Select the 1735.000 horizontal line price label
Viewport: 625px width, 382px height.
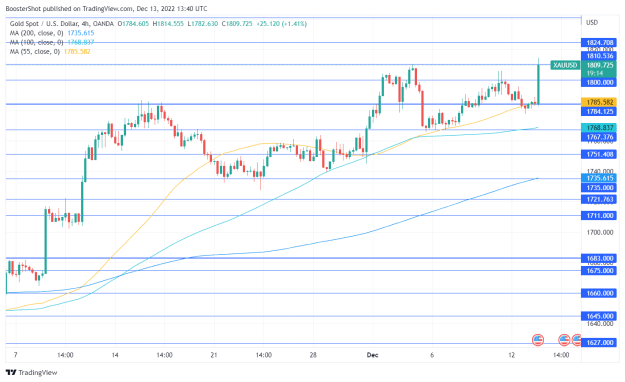click(599, 188)
